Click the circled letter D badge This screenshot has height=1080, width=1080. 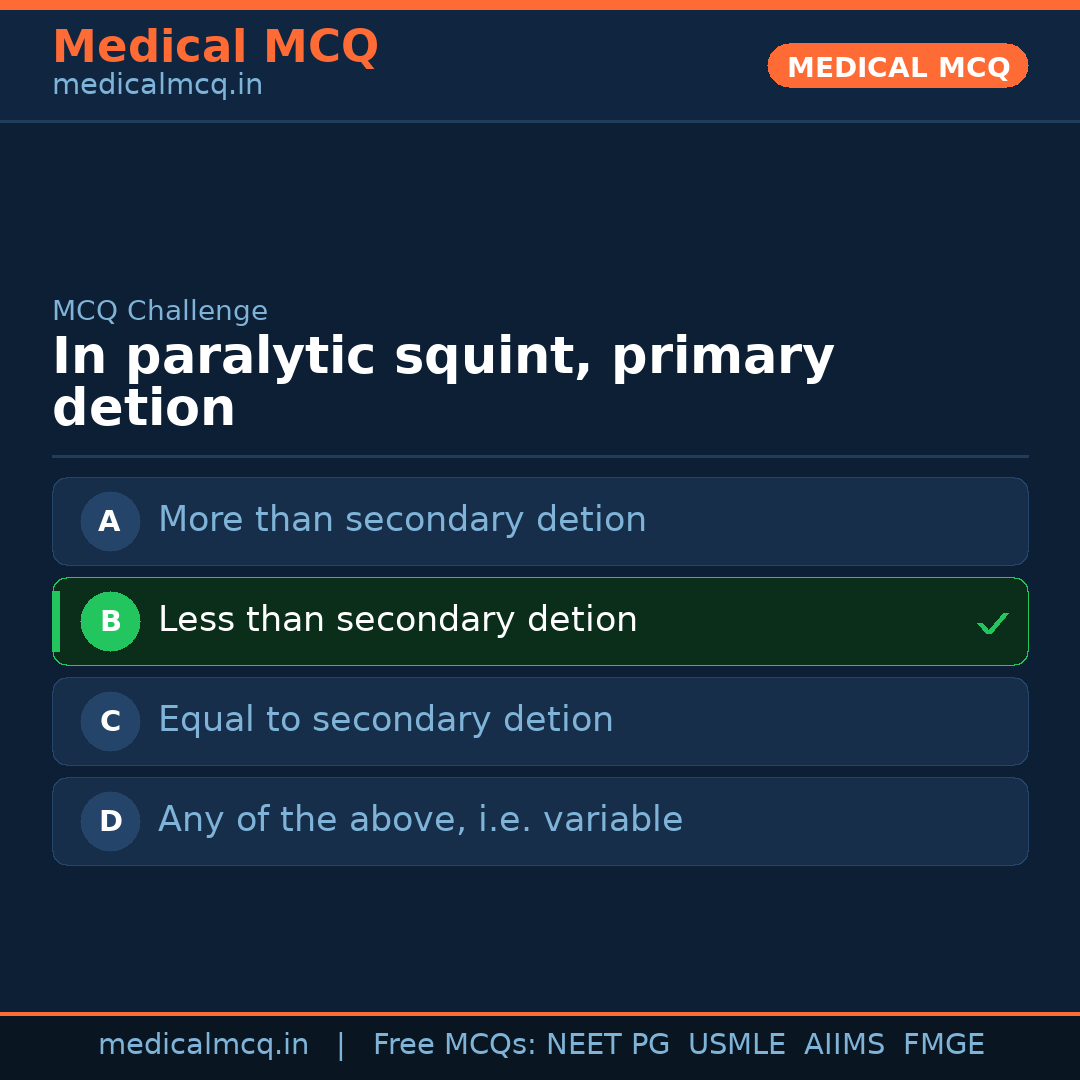coord(110,821)
